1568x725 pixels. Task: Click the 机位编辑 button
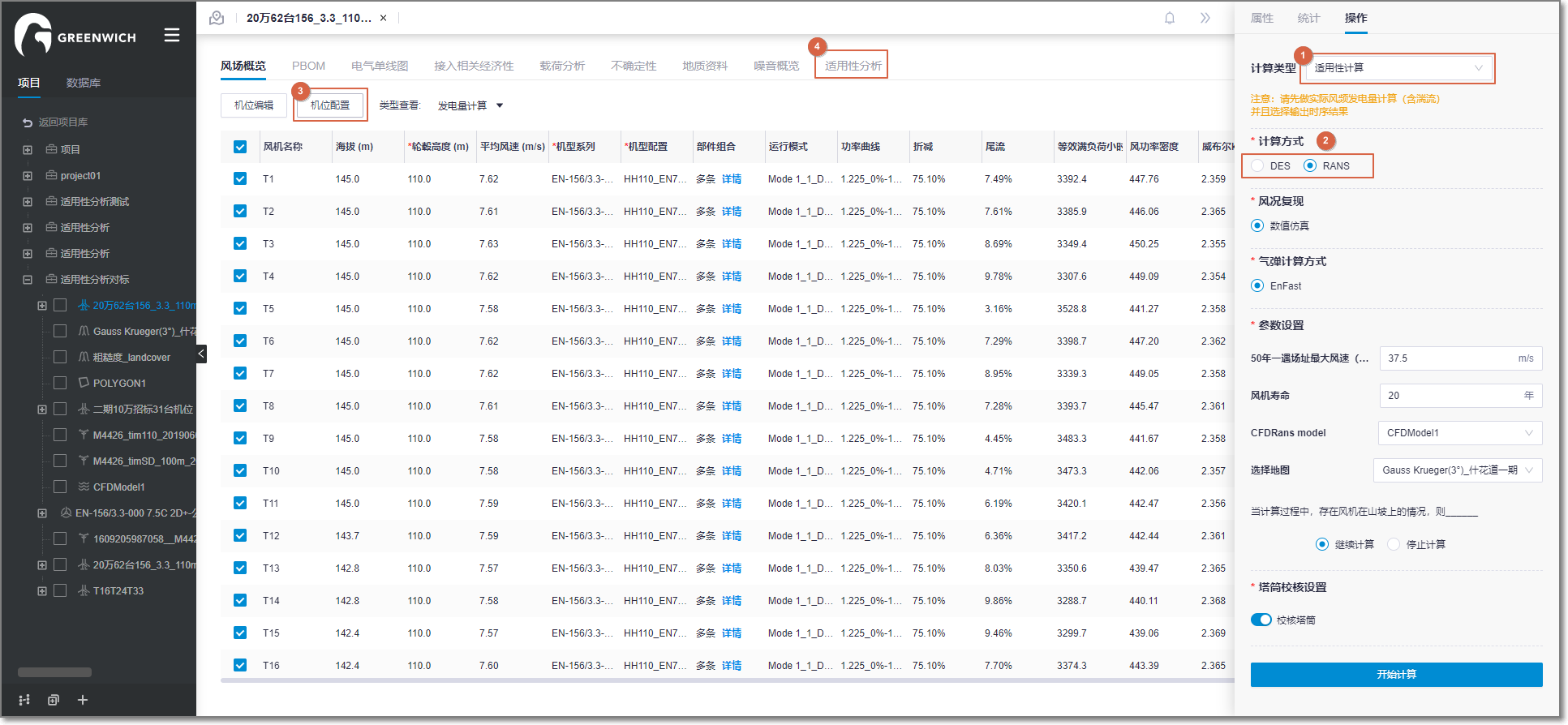pos(254,105)
